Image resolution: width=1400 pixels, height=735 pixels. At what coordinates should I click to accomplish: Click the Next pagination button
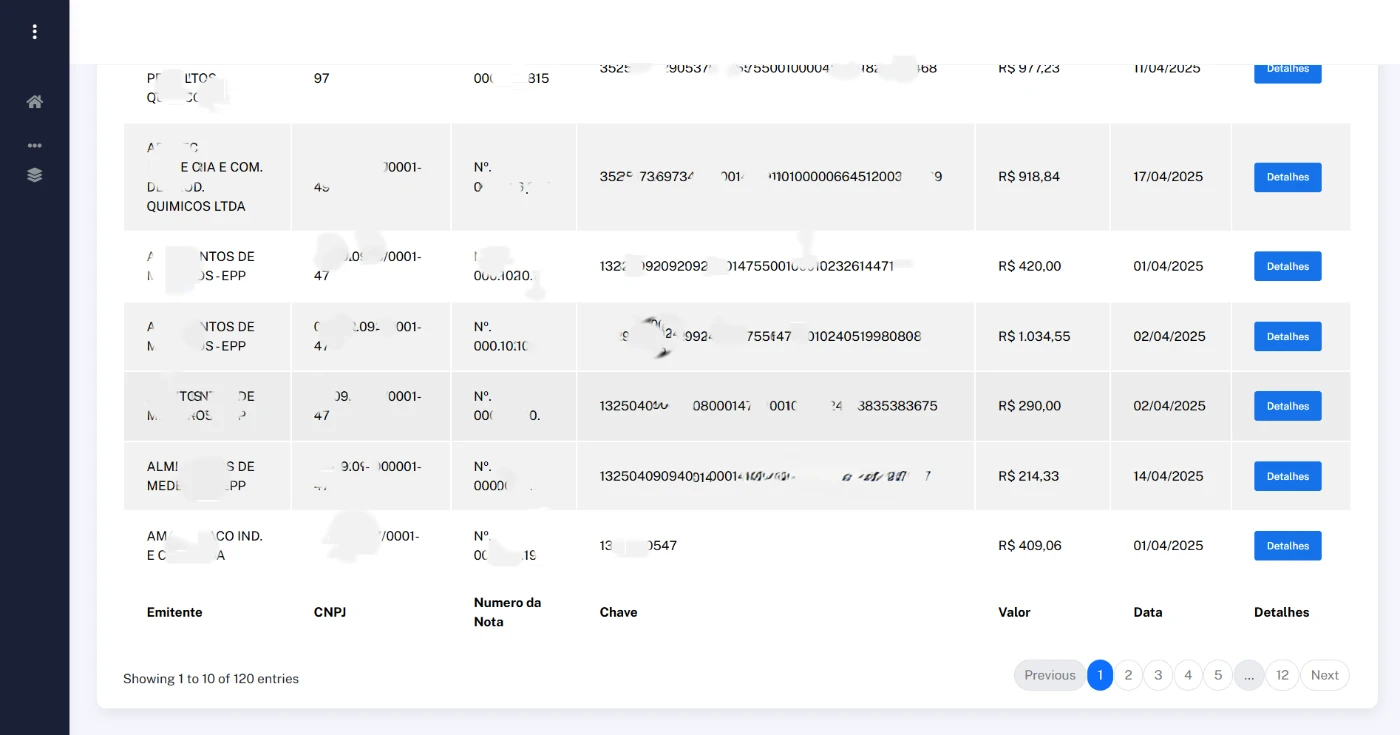pyautogui.click(x=1324, y=676)
